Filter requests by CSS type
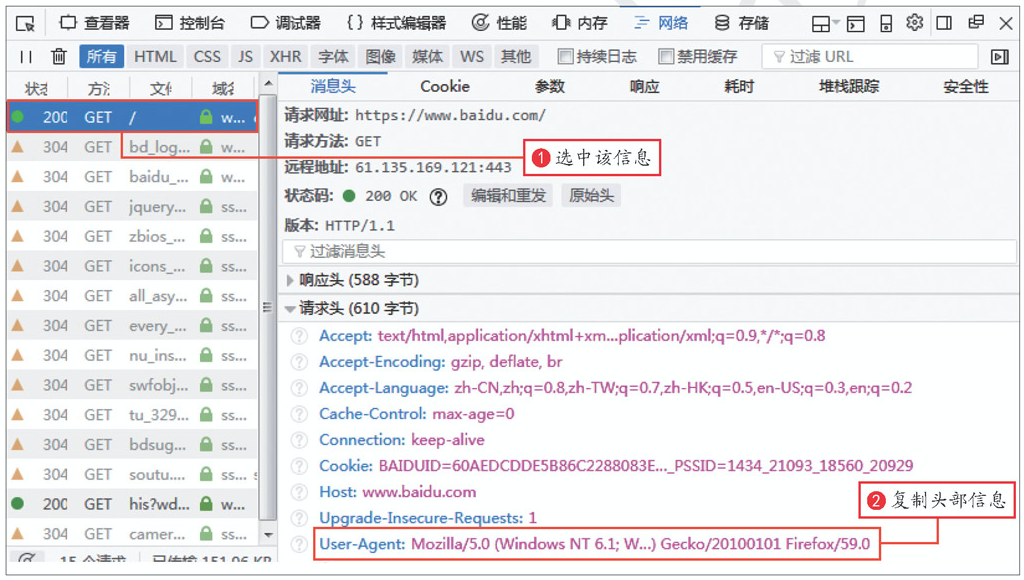Viewport: 1024px width, 580px height. click(207, 57)
